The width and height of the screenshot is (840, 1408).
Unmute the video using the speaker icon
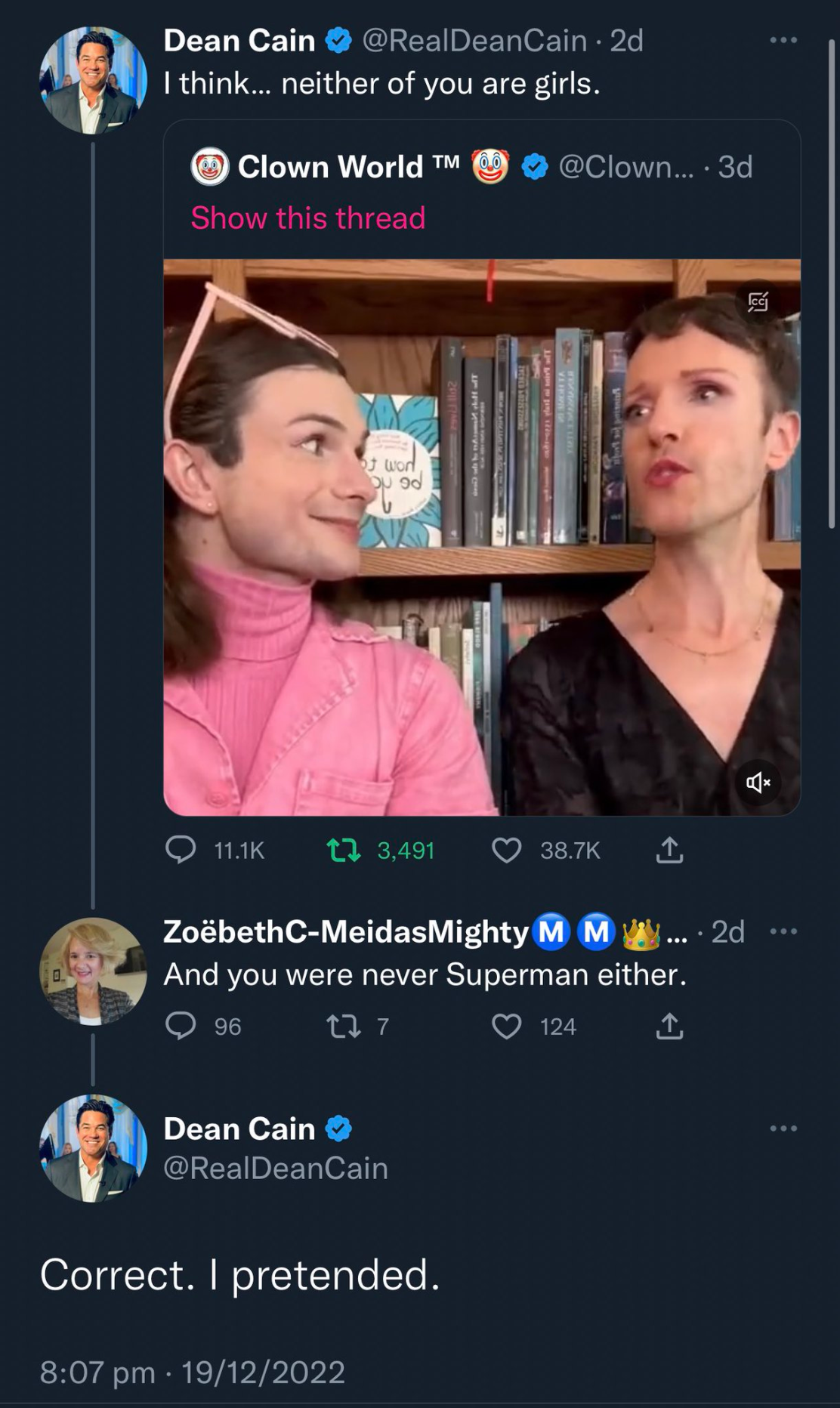758,783
